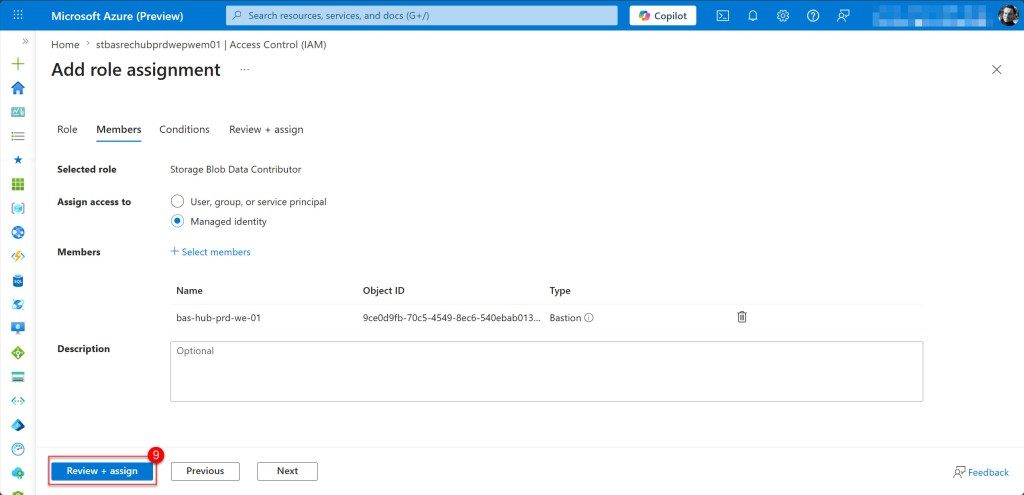Viewport: 1024px width, 495px height.
Task: Click Create a resource plus icon
Action: pyautogui.click(x=17, y=63)
